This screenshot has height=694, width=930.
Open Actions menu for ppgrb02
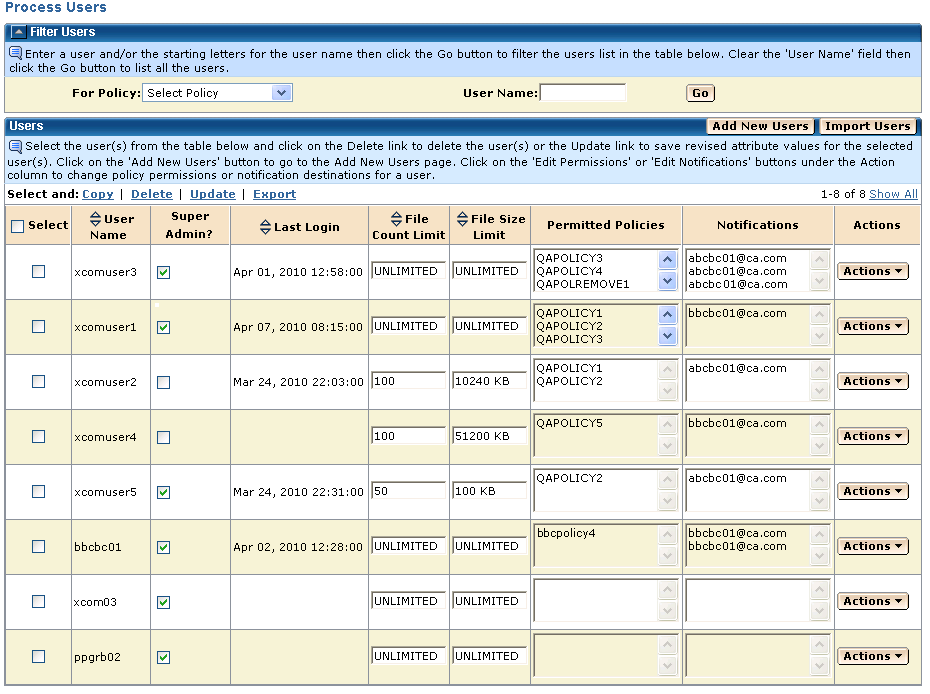pos(872,656)
